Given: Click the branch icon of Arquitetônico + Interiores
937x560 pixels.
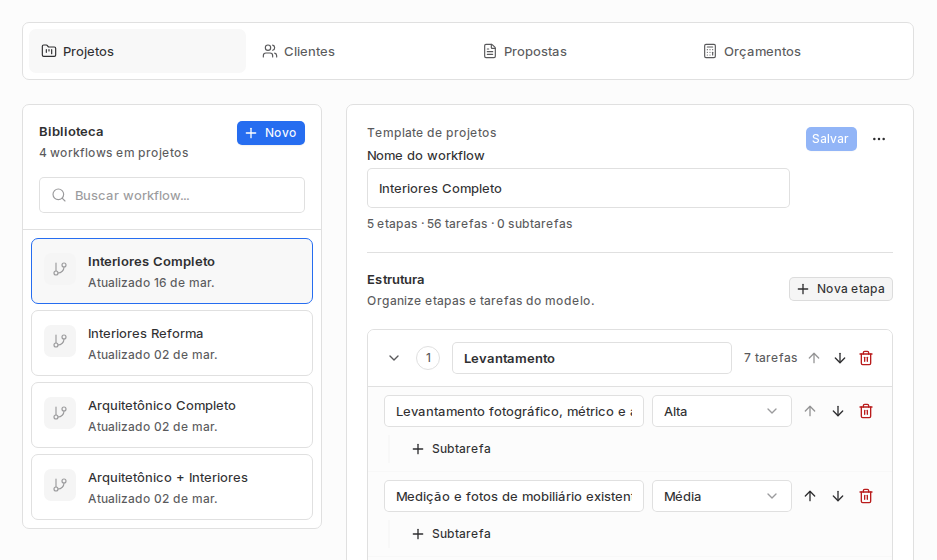Looking at the screenshot, I should (60, 485).
